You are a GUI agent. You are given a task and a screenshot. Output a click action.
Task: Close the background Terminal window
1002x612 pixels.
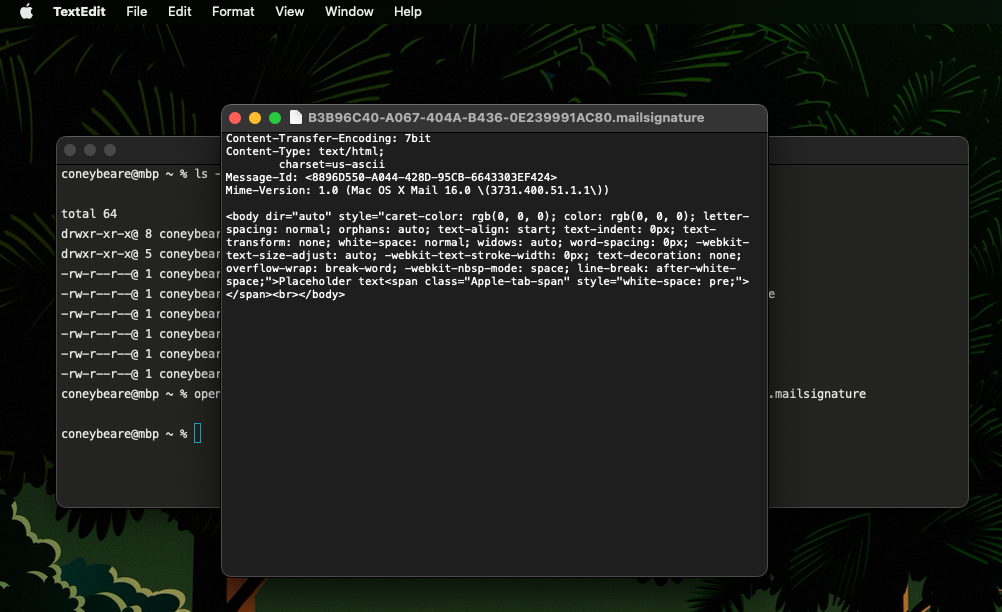70,150
